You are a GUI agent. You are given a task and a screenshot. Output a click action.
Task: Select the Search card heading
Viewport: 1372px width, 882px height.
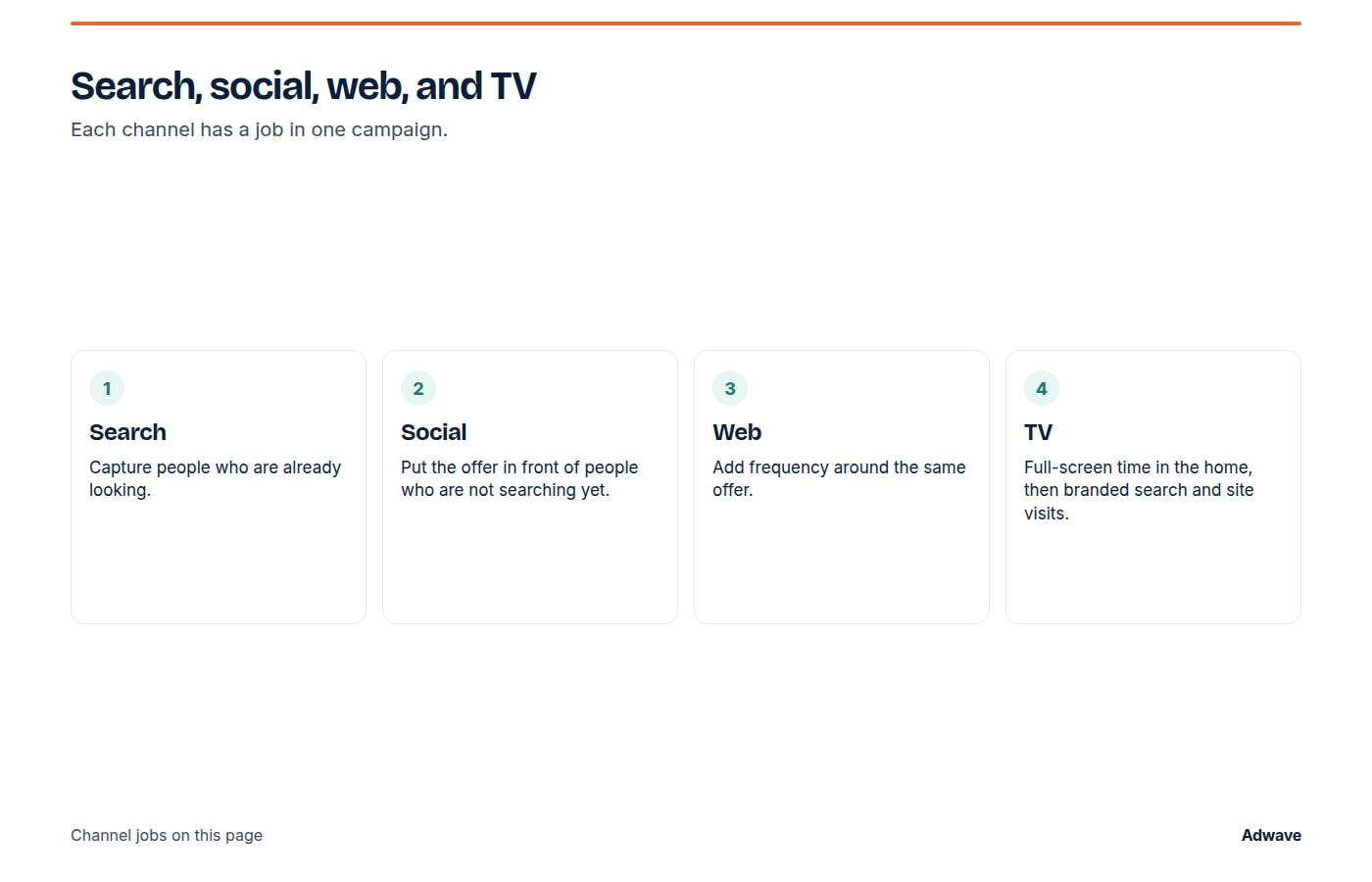[127, 432]
